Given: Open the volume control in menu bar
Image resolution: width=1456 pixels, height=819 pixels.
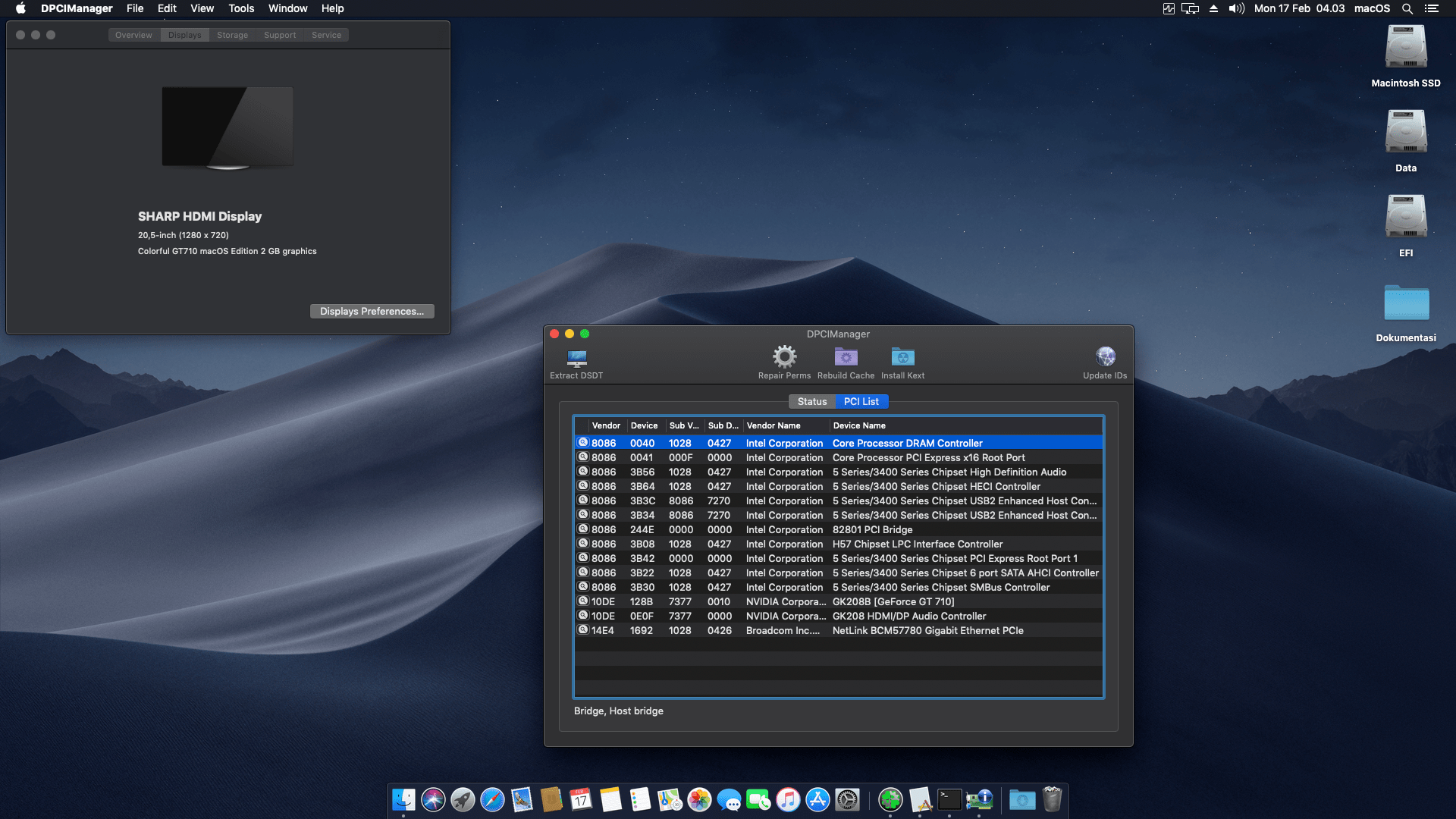Looking at the screenshot, I should click(1236, 8).
